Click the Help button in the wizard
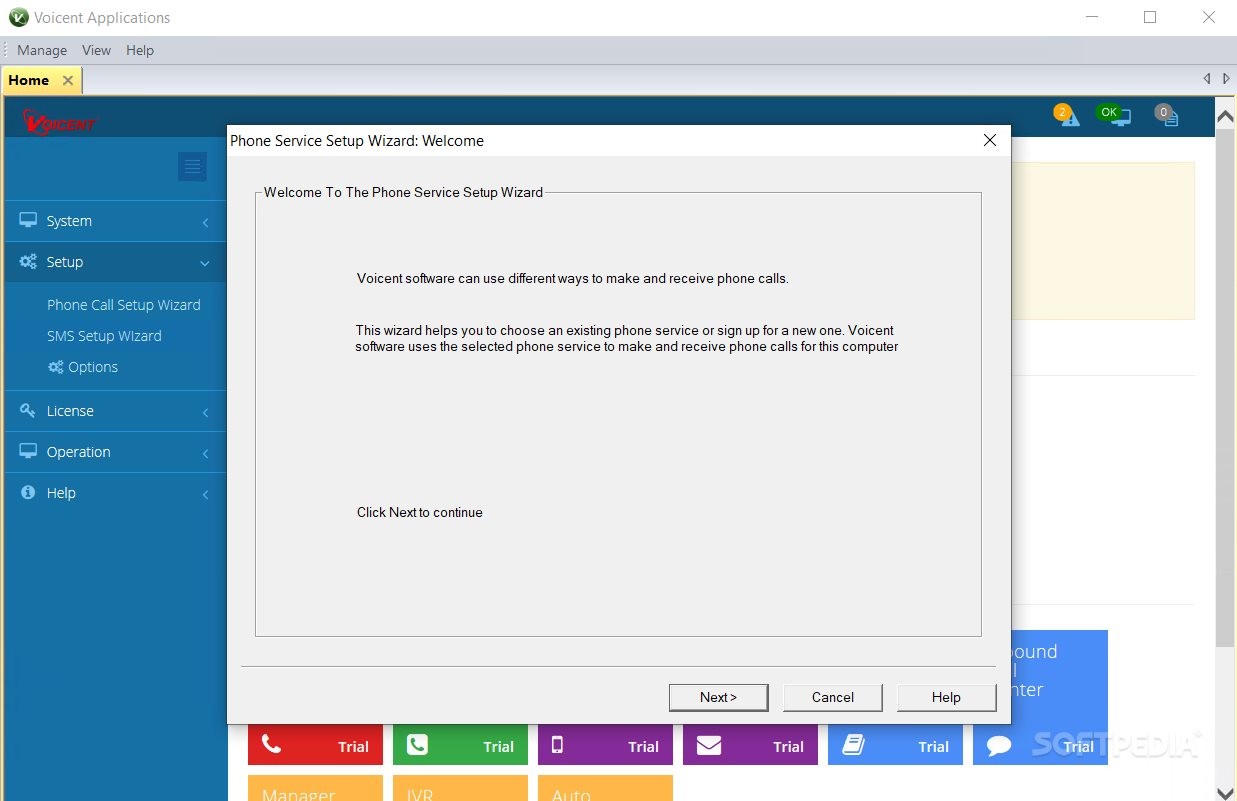 tap(946, 697)
